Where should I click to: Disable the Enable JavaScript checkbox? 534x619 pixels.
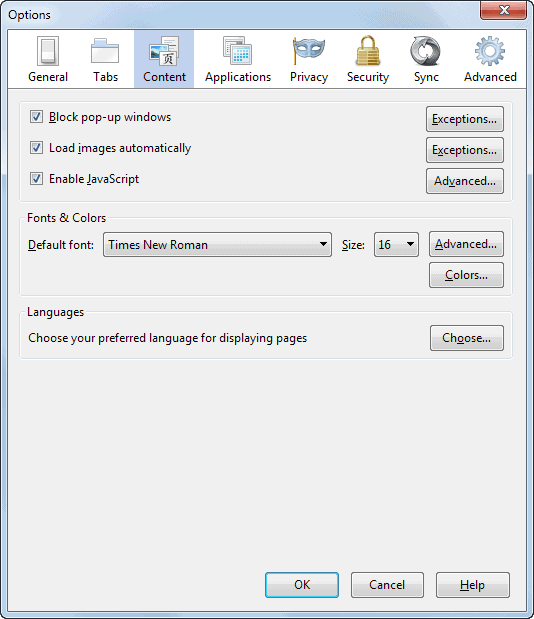pyautogui.click(x=36, y=178)
